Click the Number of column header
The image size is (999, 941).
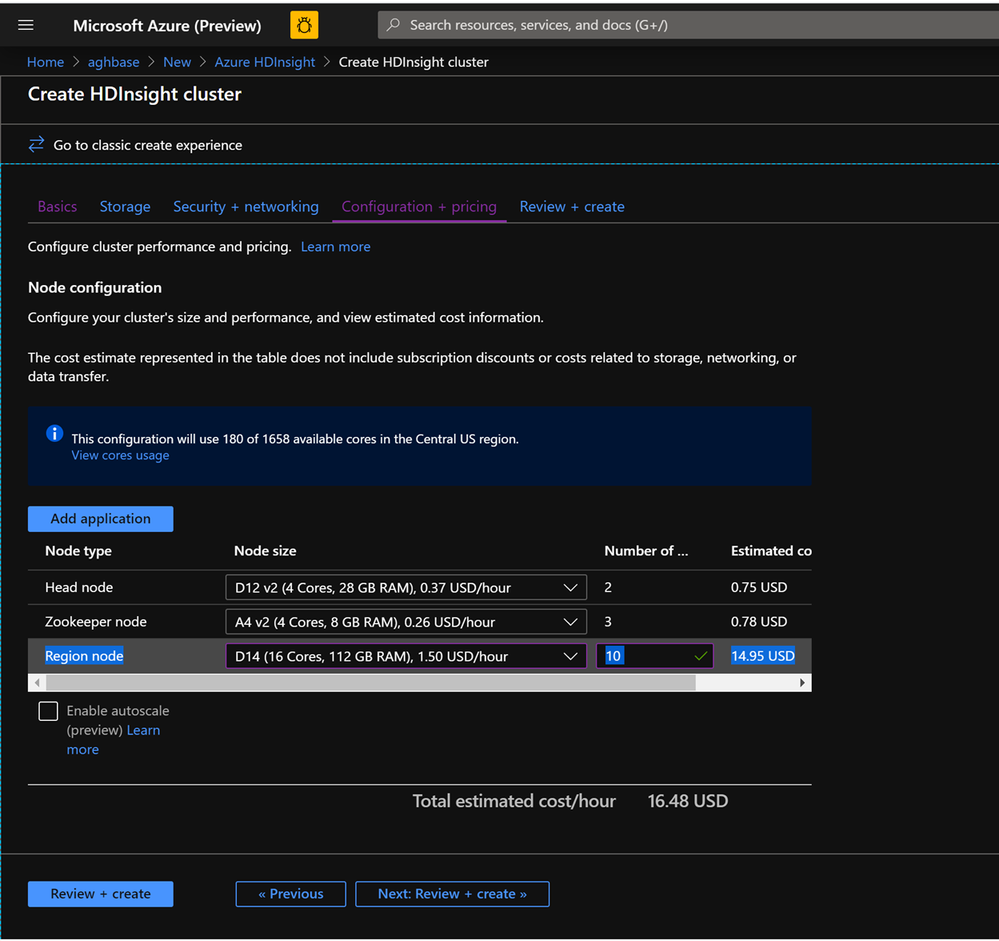click(x=646, y=551)
